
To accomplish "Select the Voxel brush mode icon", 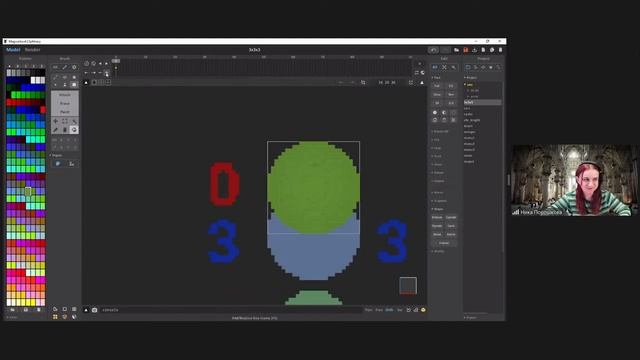I will (x=56, y=85).
